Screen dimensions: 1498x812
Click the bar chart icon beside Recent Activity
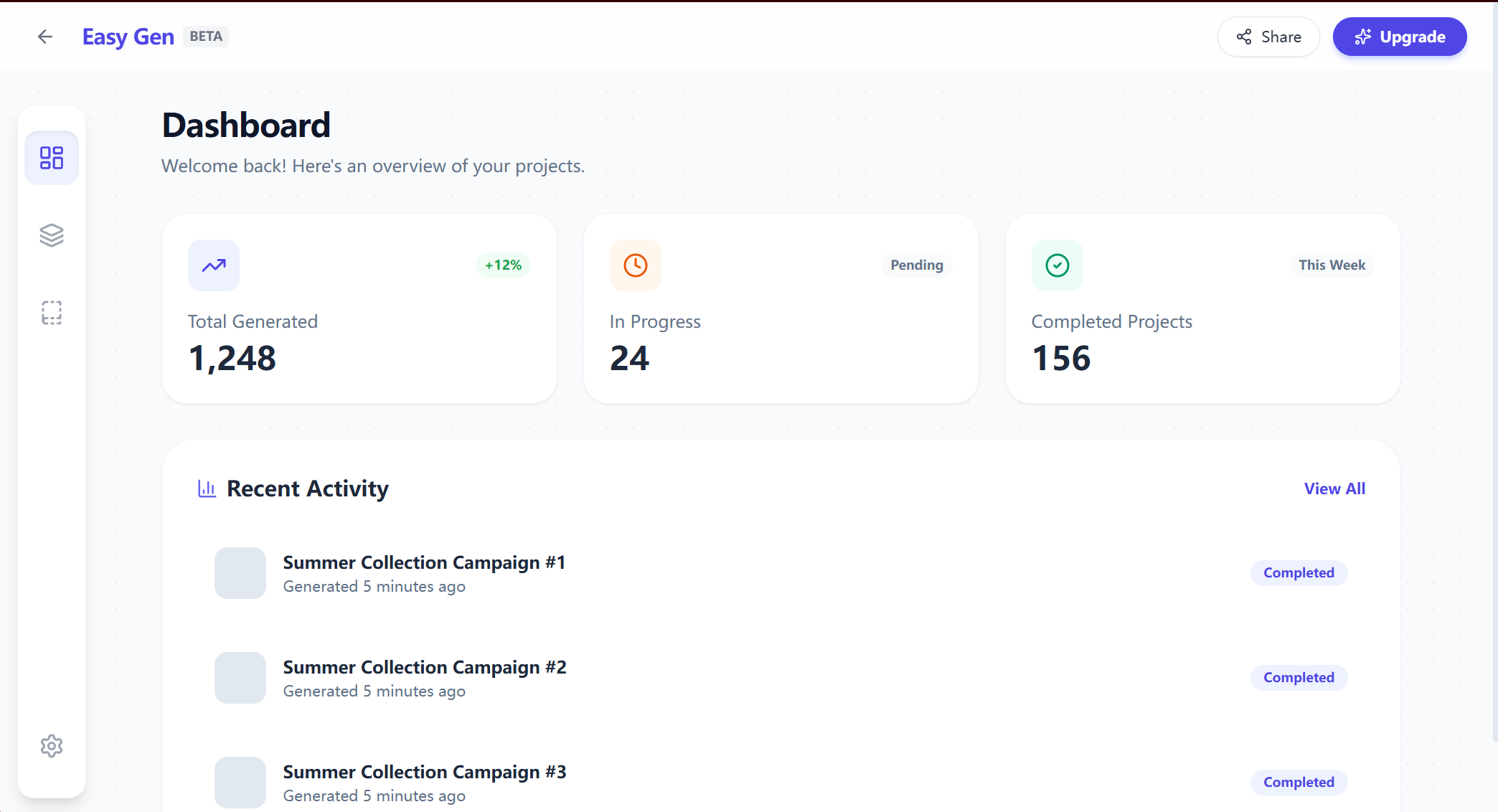207,488
